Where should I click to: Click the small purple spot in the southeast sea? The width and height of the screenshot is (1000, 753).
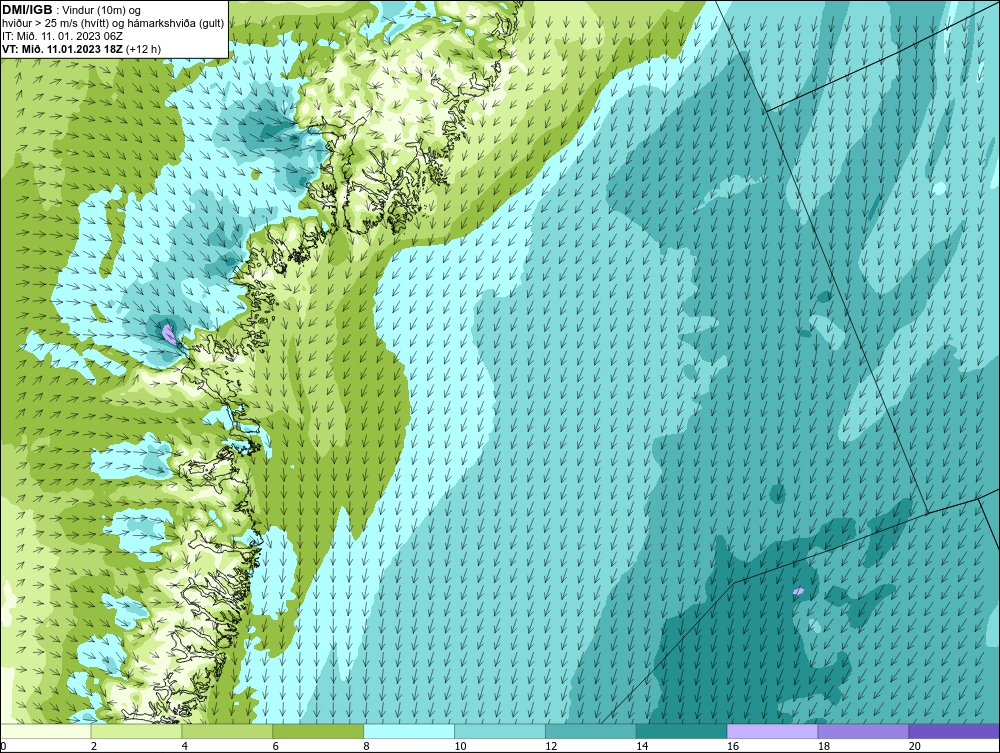coord(798,592)
